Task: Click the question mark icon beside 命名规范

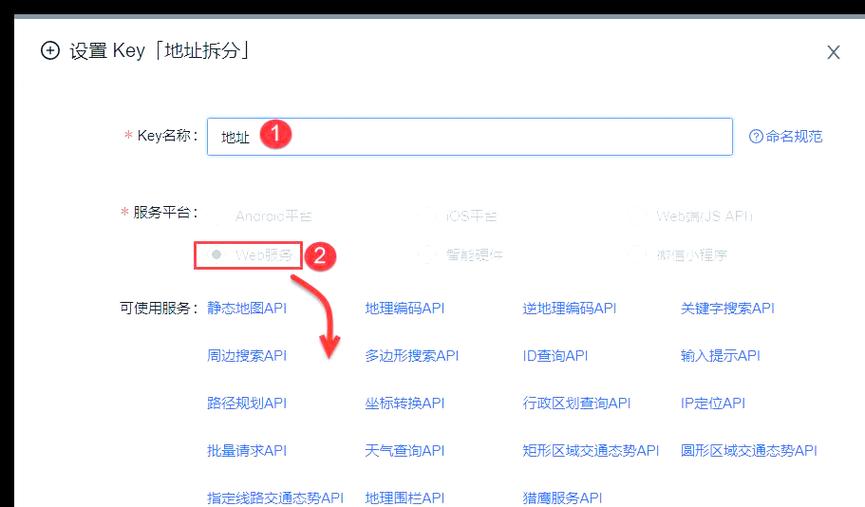Action: (x=756, y=136)
